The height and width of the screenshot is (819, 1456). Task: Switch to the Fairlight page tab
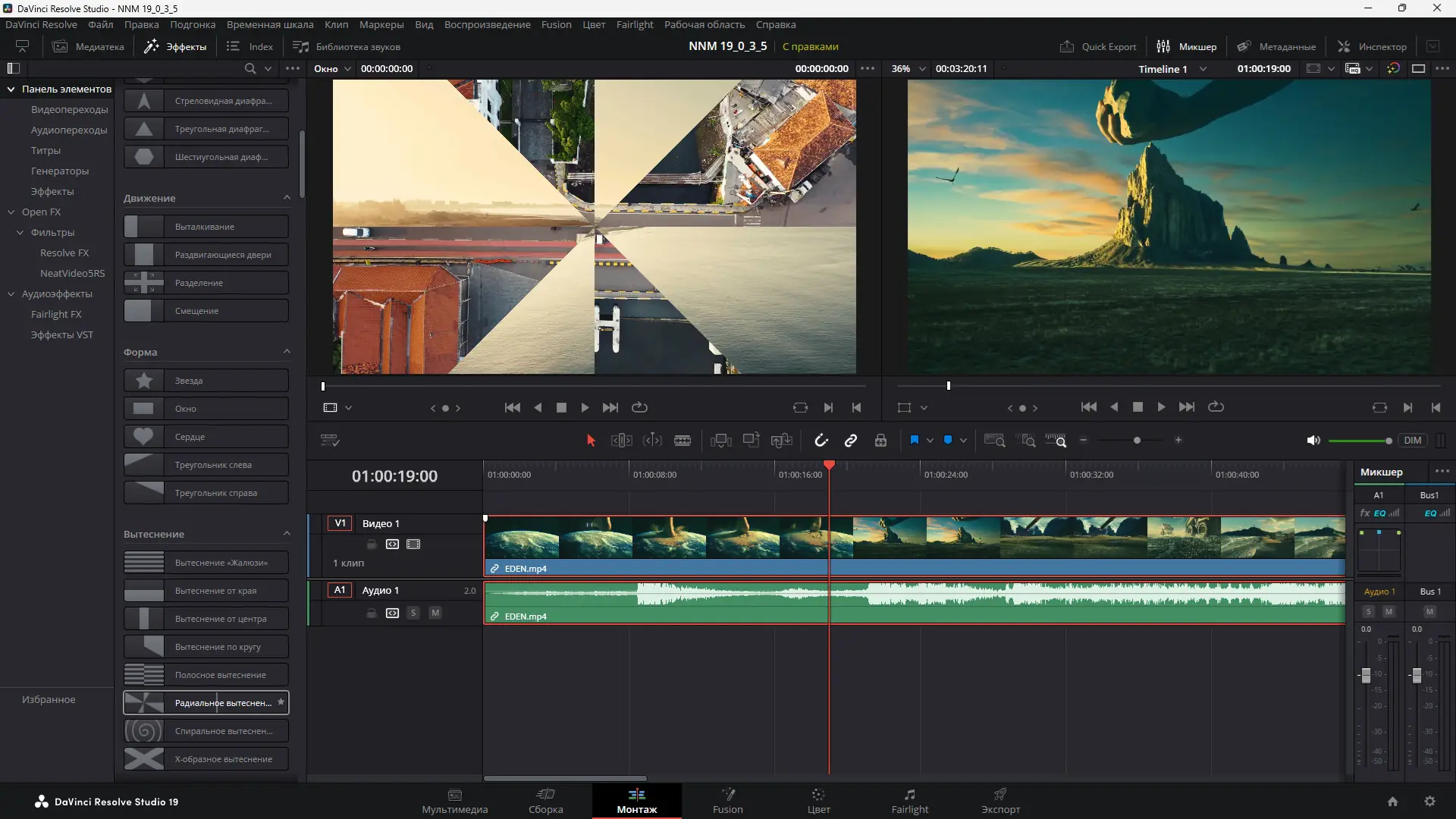(x=909, y=801)
